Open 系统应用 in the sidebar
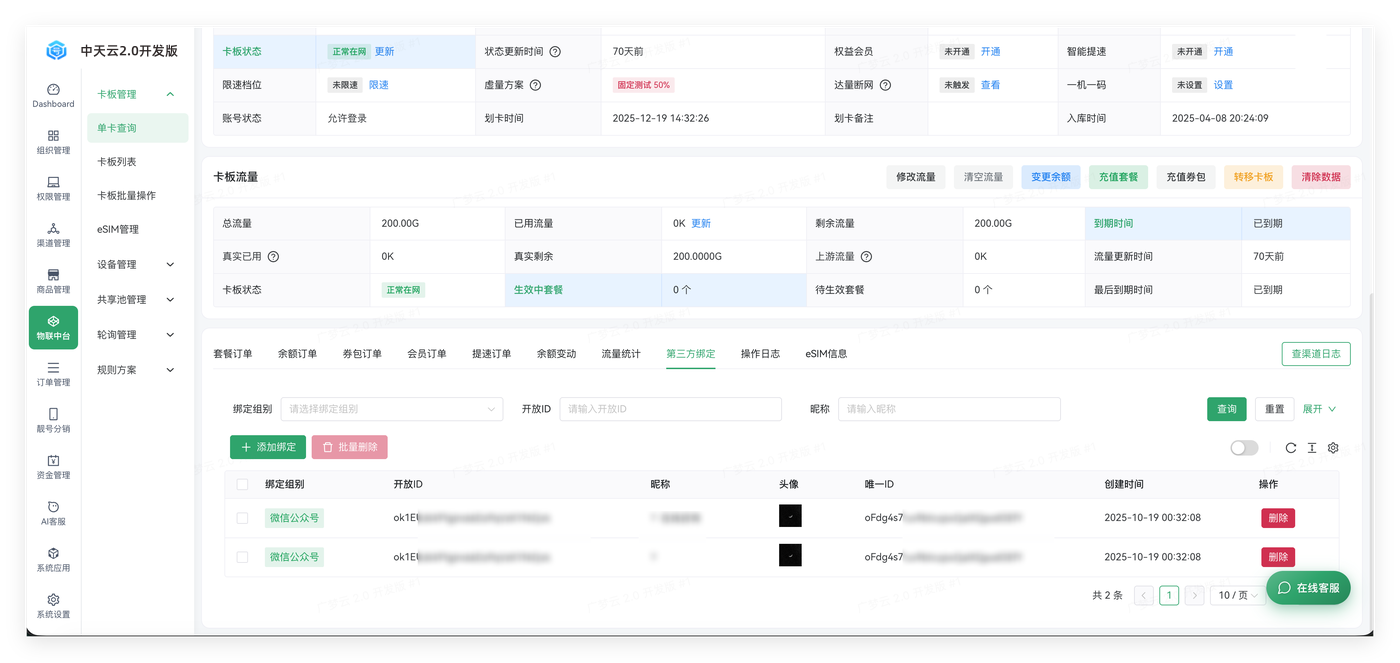The height and width of the screenshot is (663, 1400). point(53,559)
